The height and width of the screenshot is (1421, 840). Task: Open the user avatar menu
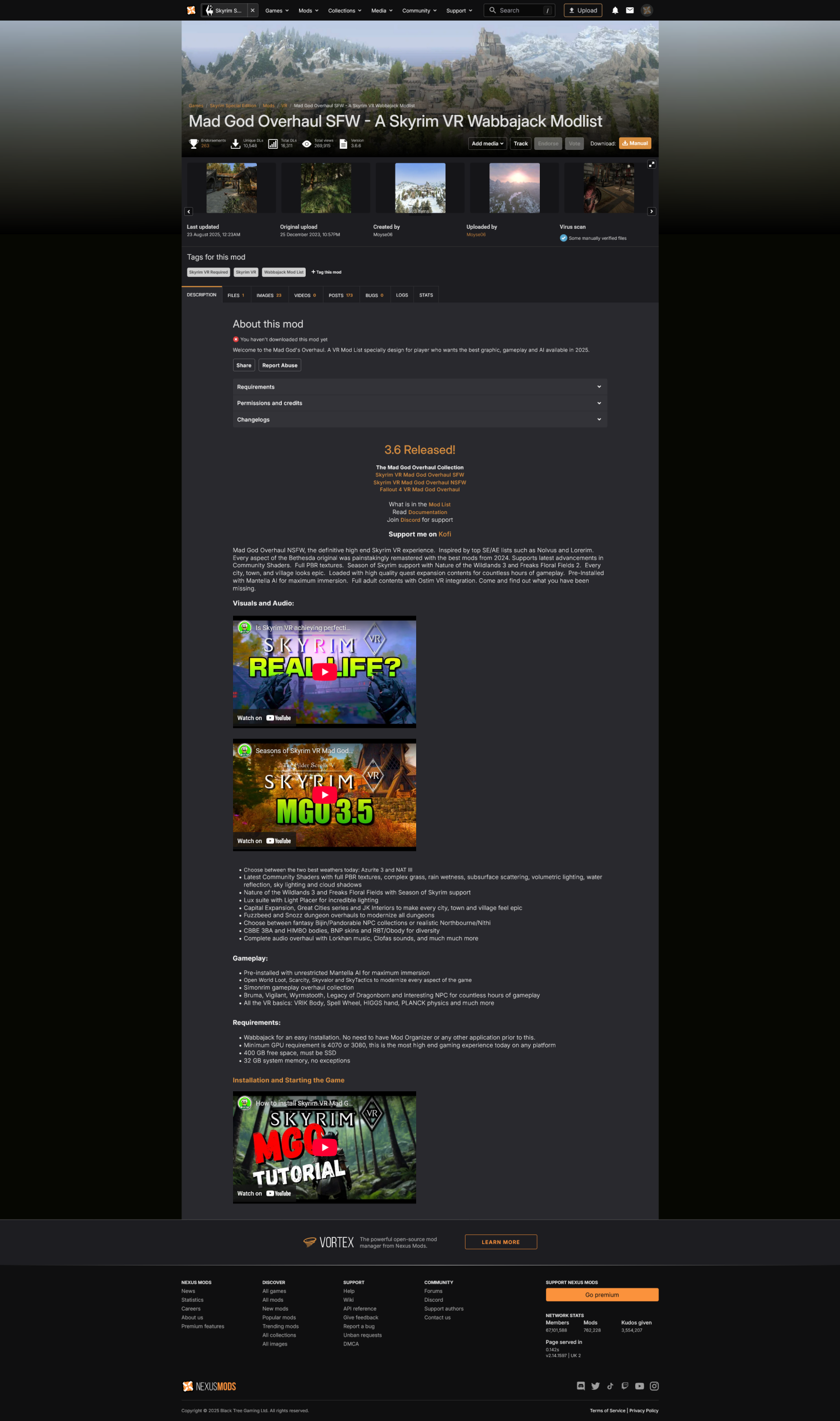point(646,10)
